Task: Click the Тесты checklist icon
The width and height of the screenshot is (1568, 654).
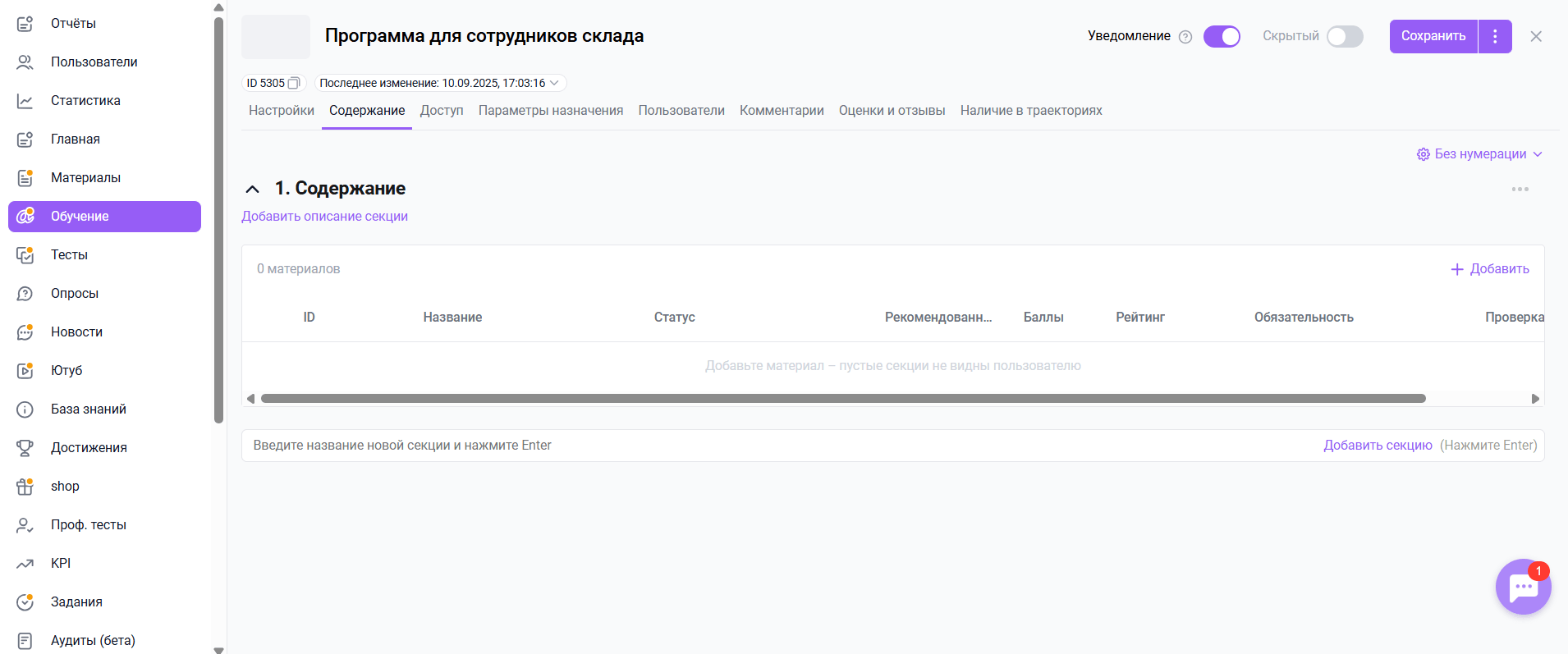Action: pos(25,255)
